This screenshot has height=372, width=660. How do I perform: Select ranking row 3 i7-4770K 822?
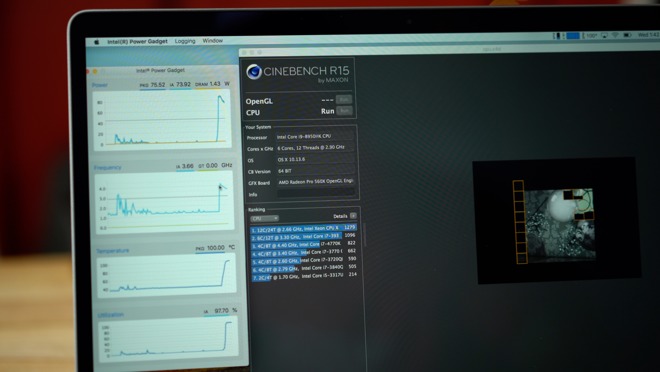point(303,244)
